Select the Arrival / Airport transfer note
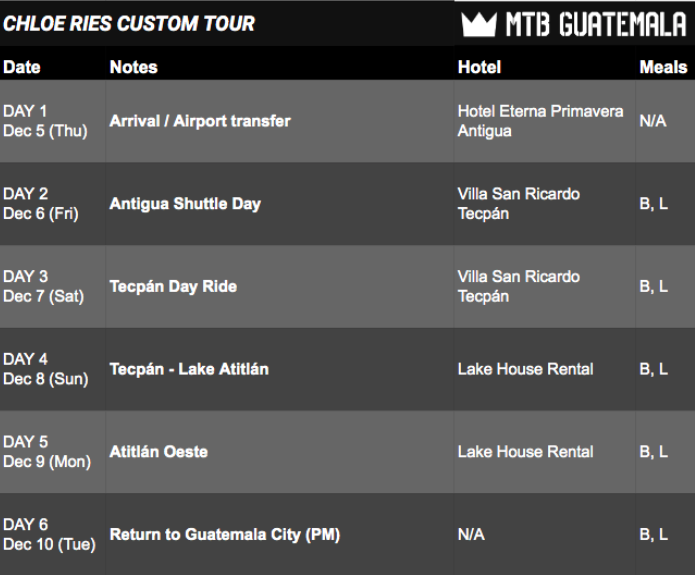The width and height of the screenshot is (695, 575). [200, 121]
